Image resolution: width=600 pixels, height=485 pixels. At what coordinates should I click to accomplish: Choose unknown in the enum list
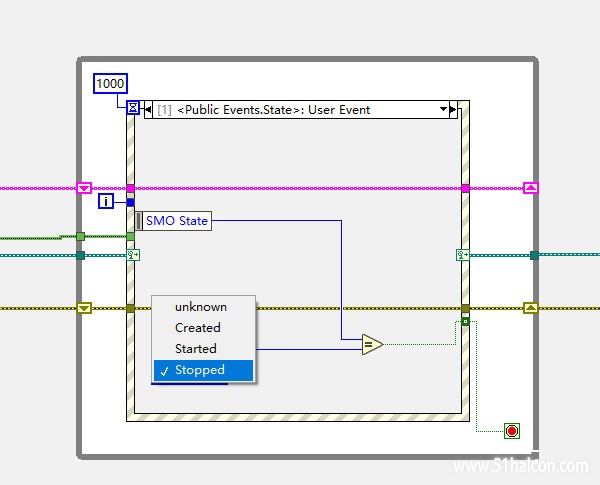tap(203, 307)
